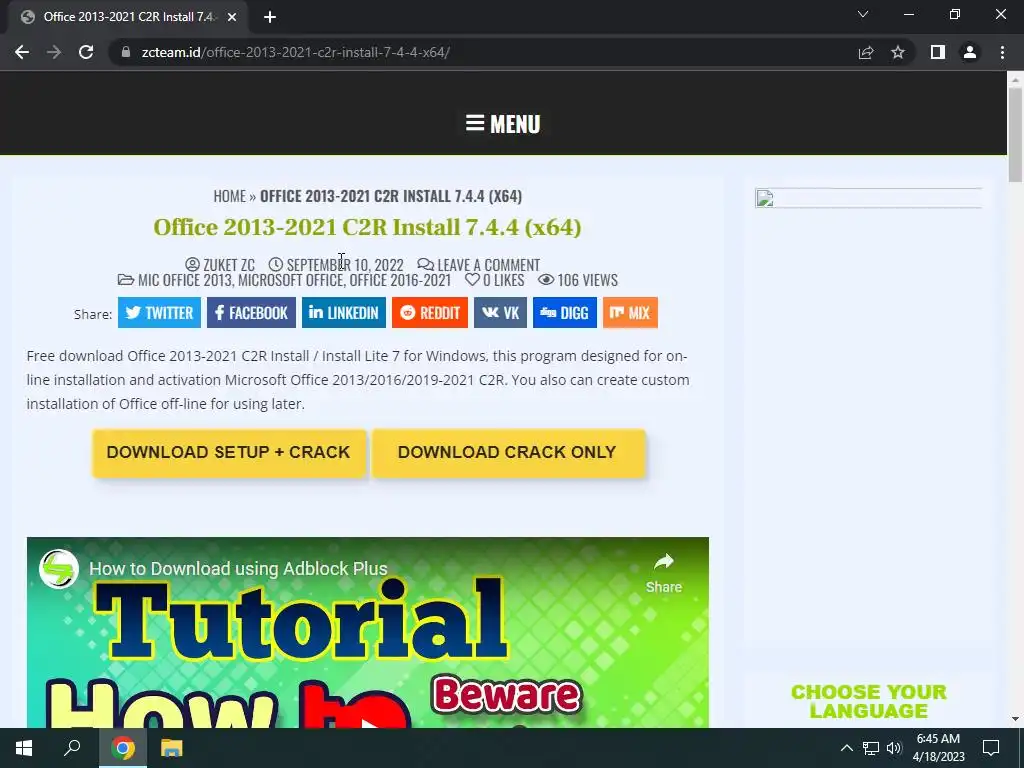Go back with the browser back arrow

[x=22, y=52]
